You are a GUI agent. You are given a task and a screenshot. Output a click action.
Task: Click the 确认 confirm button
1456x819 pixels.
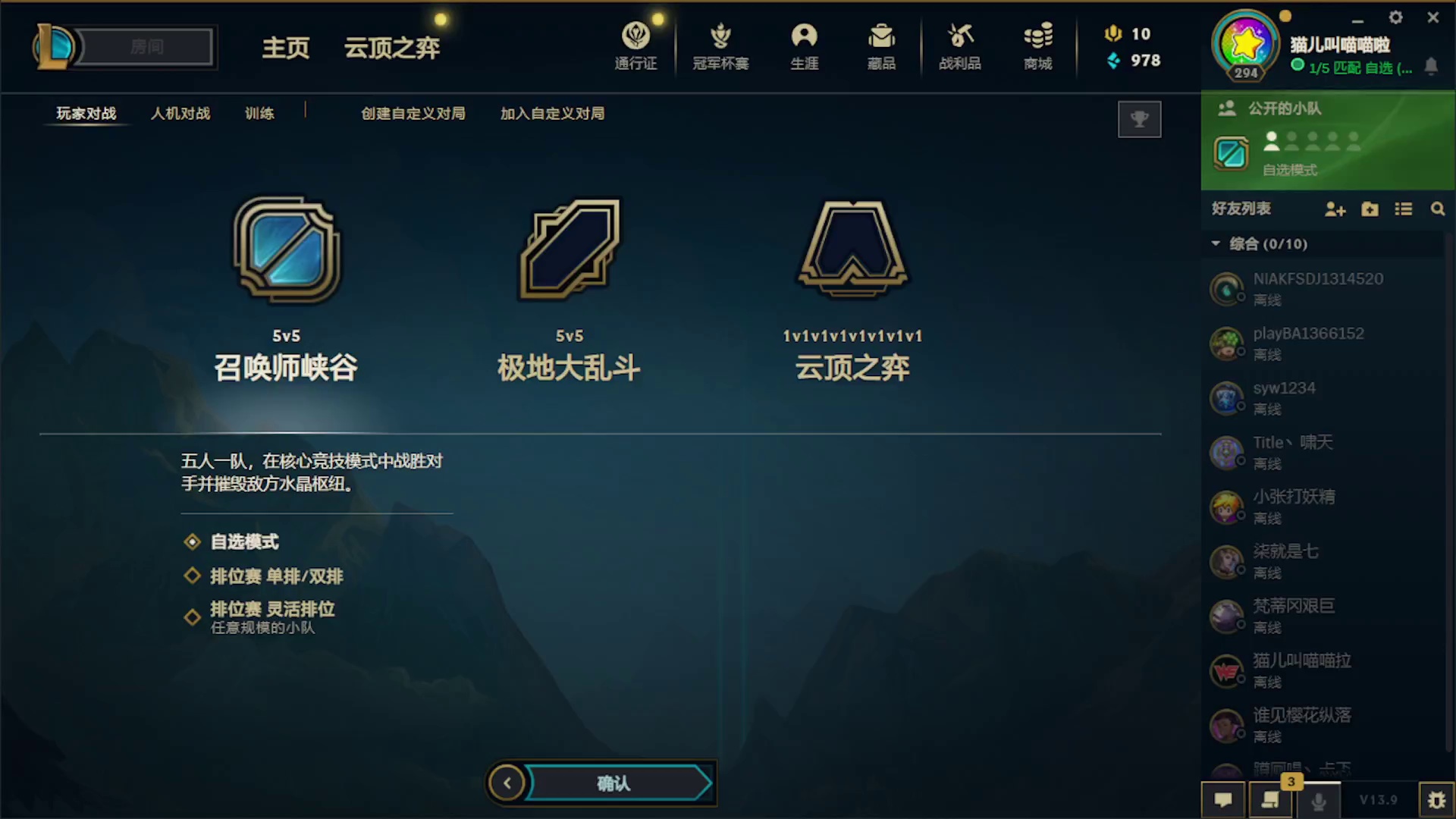613,783
